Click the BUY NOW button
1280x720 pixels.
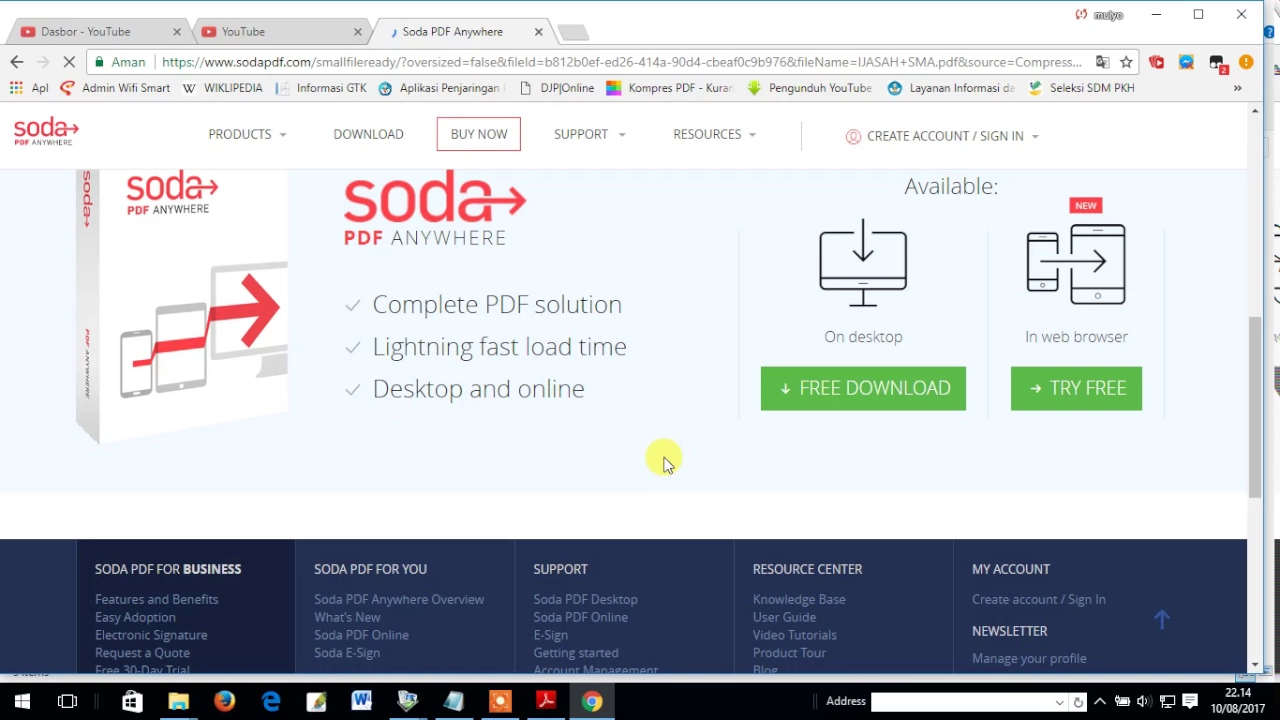tap(478, 134)
